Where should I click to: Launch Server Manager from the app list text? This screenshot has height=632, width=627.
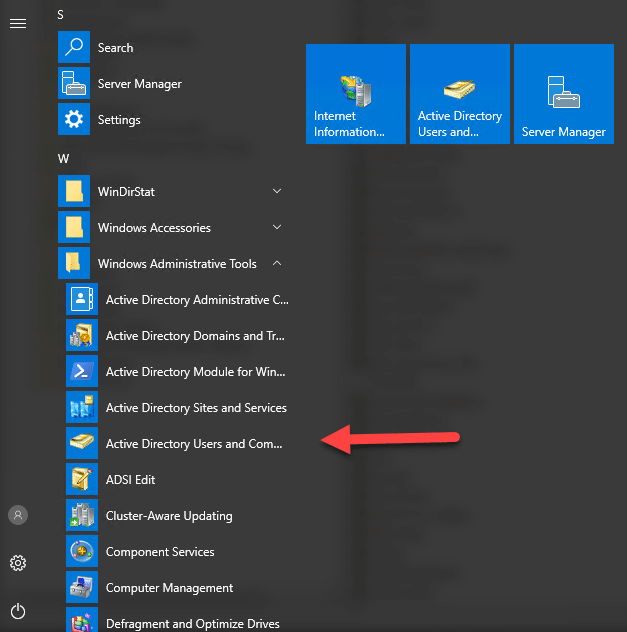coord(140,84)
